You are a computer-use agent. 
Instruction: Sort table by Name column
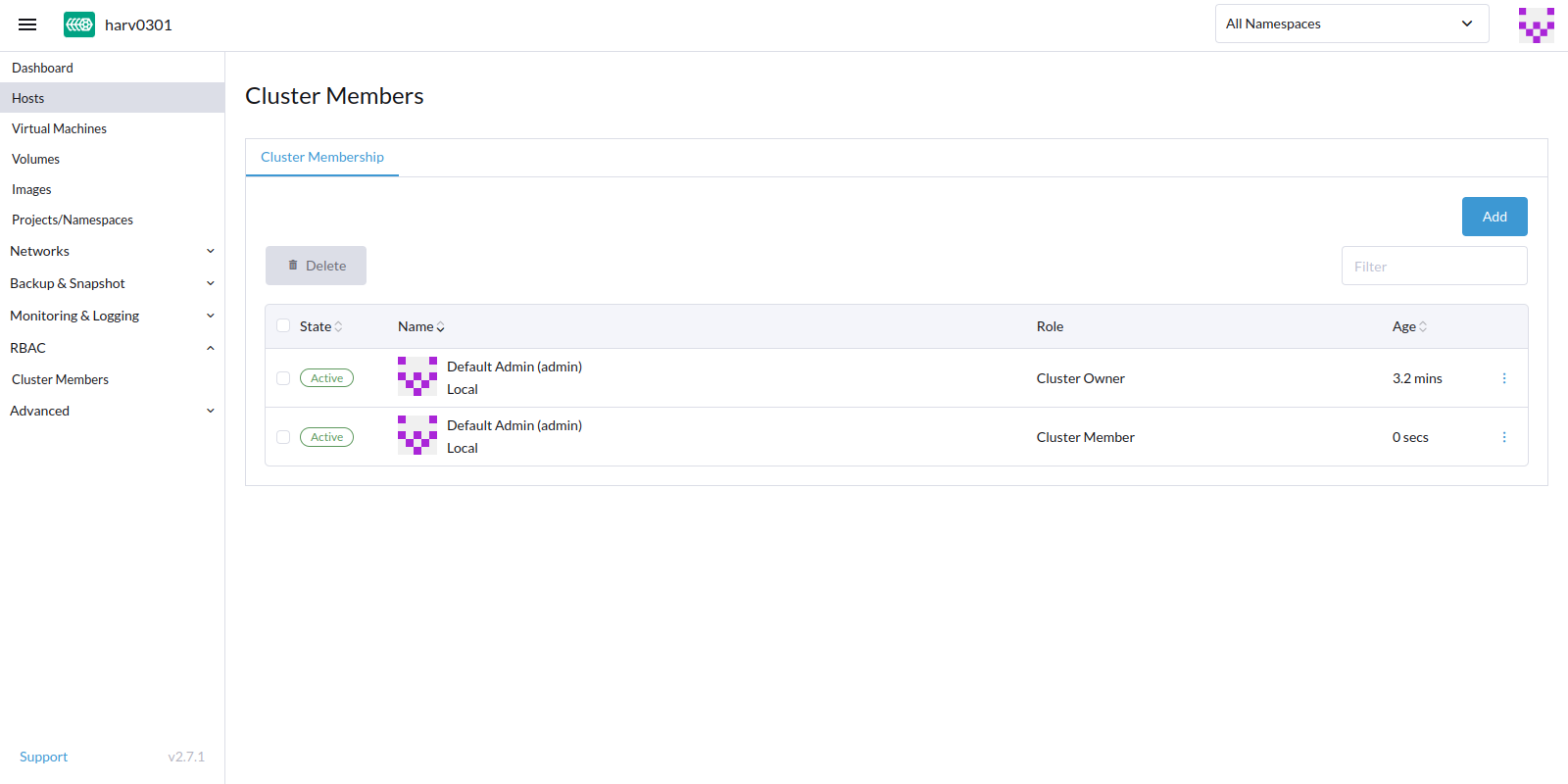pyautogui.click(x=421, y=326)
